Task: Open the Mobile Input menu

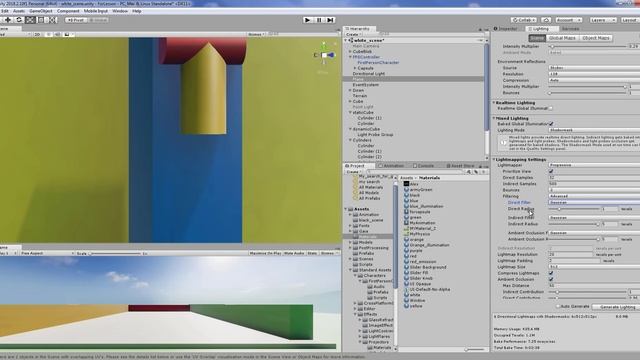Action: click(96, 11)
